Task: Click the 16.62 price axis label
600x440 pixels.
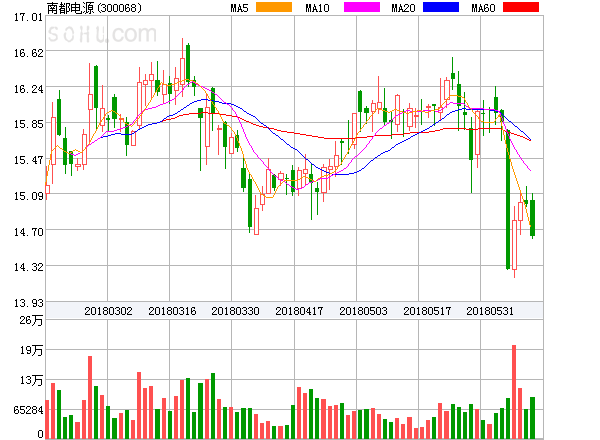Action: pos(28,53)
